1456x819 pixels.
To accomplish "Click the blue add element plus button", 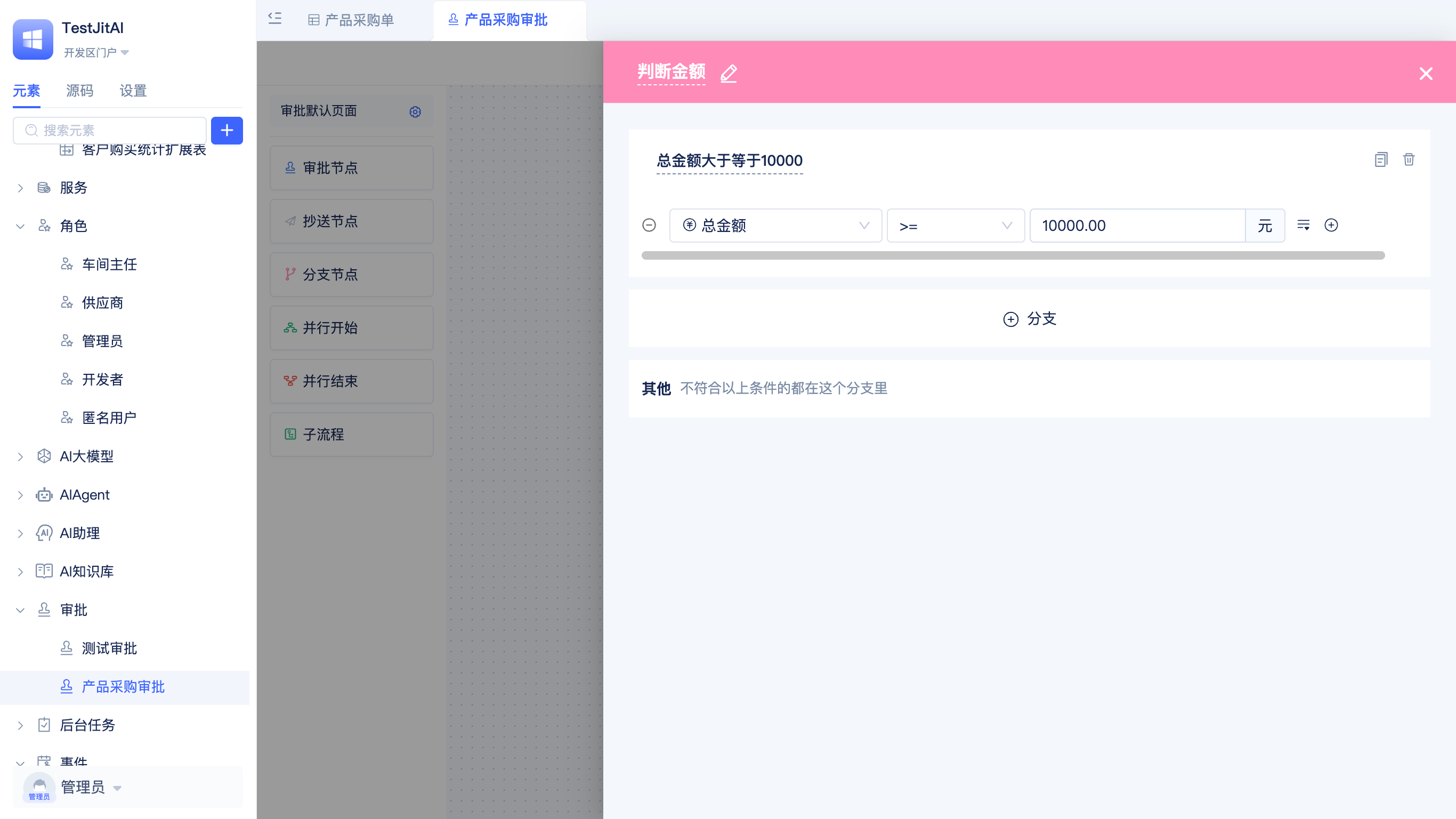I will pyautogui.click(x=227, y=131).
